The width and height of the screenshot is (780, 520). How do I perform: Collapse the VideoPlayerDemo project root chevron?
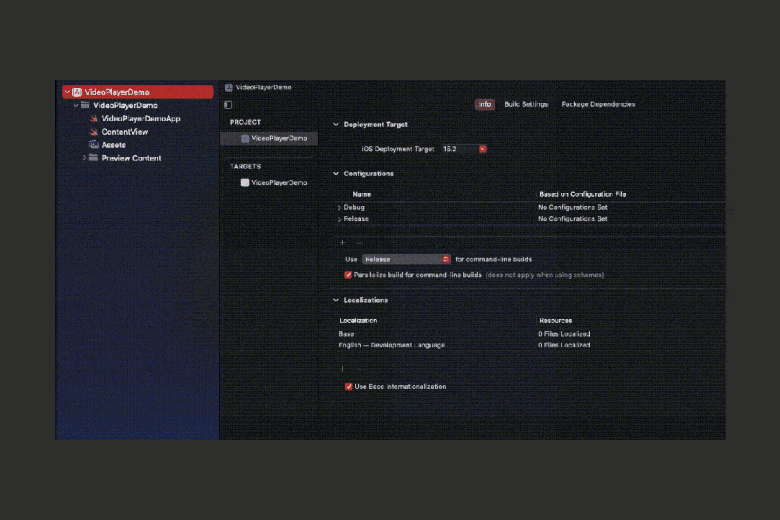tap(67, 92)
